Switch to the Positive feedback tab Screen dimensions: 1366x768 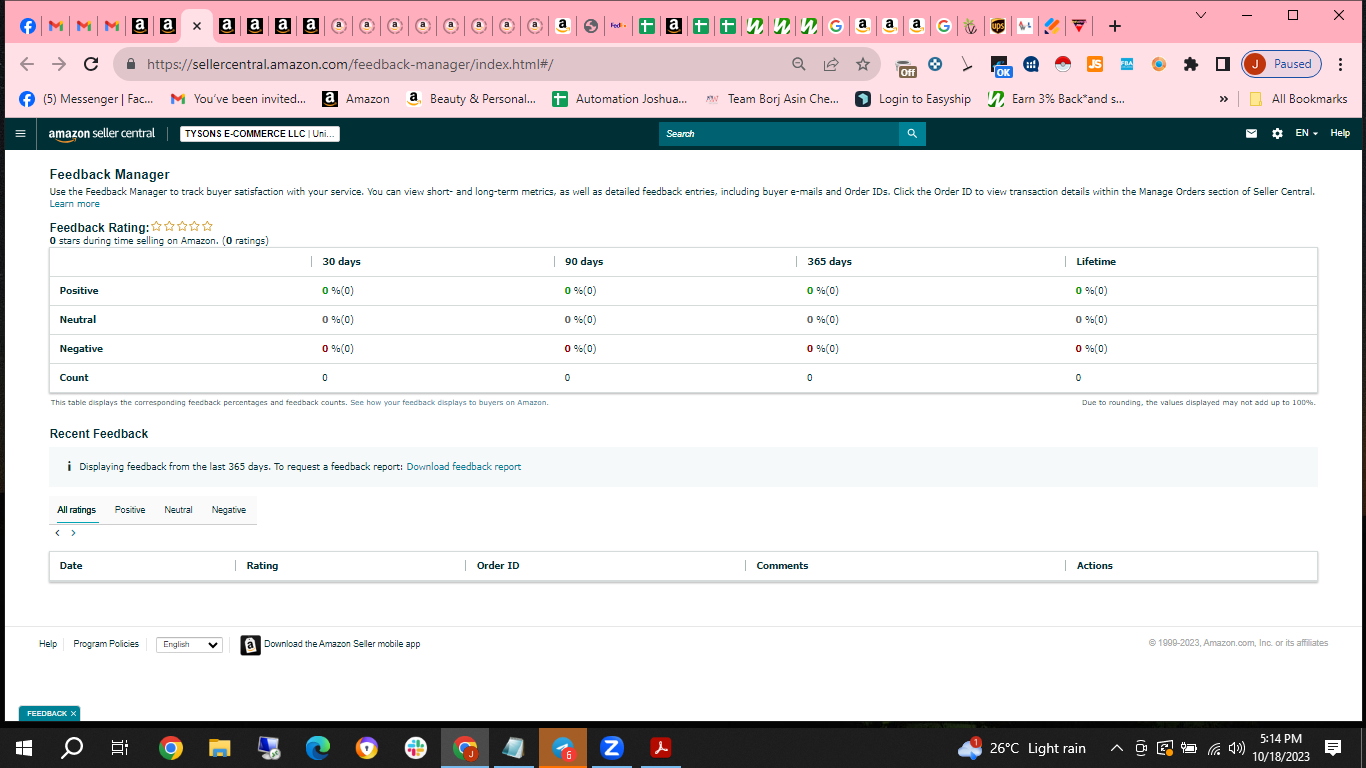pos(130,510)
